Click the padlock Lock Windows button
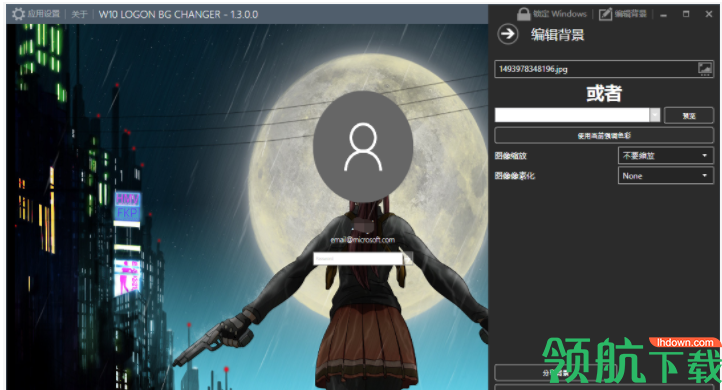Image resolution: width=722 pixels, height=390 pixels. click(552, 14)
